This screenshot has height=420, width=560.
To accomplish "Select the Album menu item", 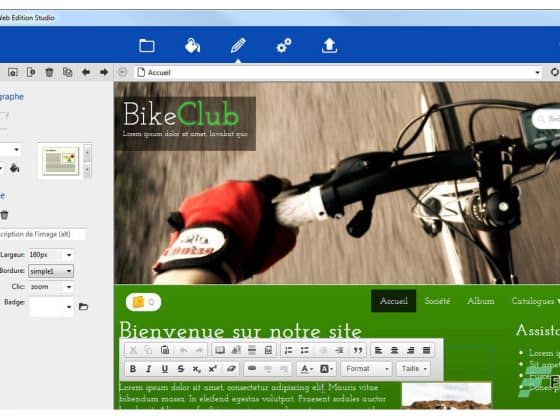I will coord(481,301).
